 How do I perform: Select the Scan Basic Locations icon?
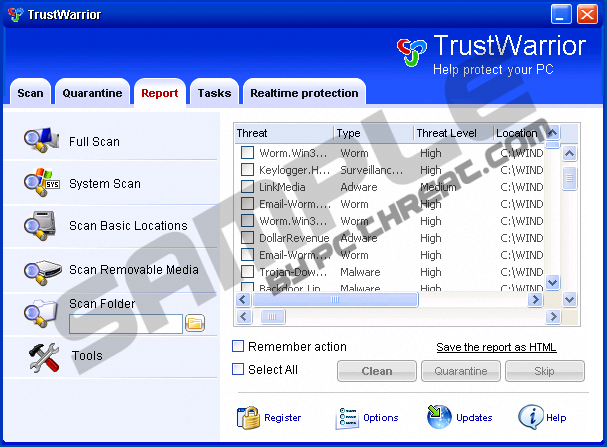[x=40, y=226]
